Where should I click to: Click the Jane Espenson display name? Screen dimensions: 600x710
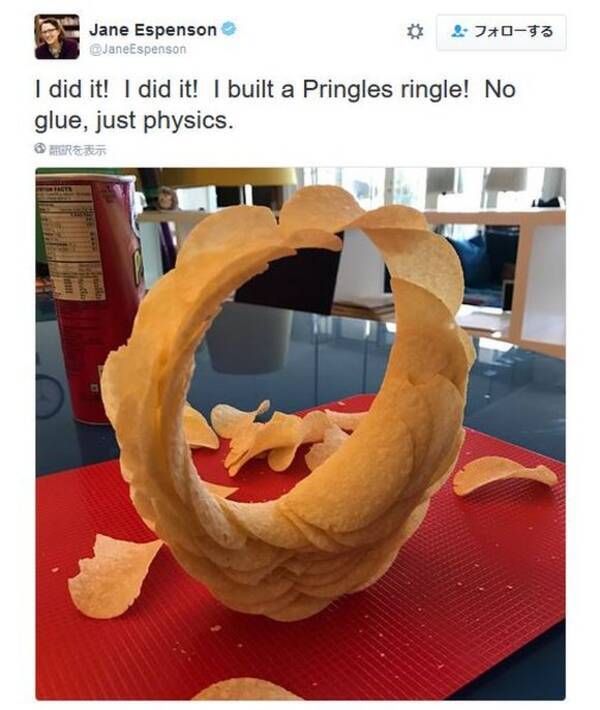click(153, 30)
